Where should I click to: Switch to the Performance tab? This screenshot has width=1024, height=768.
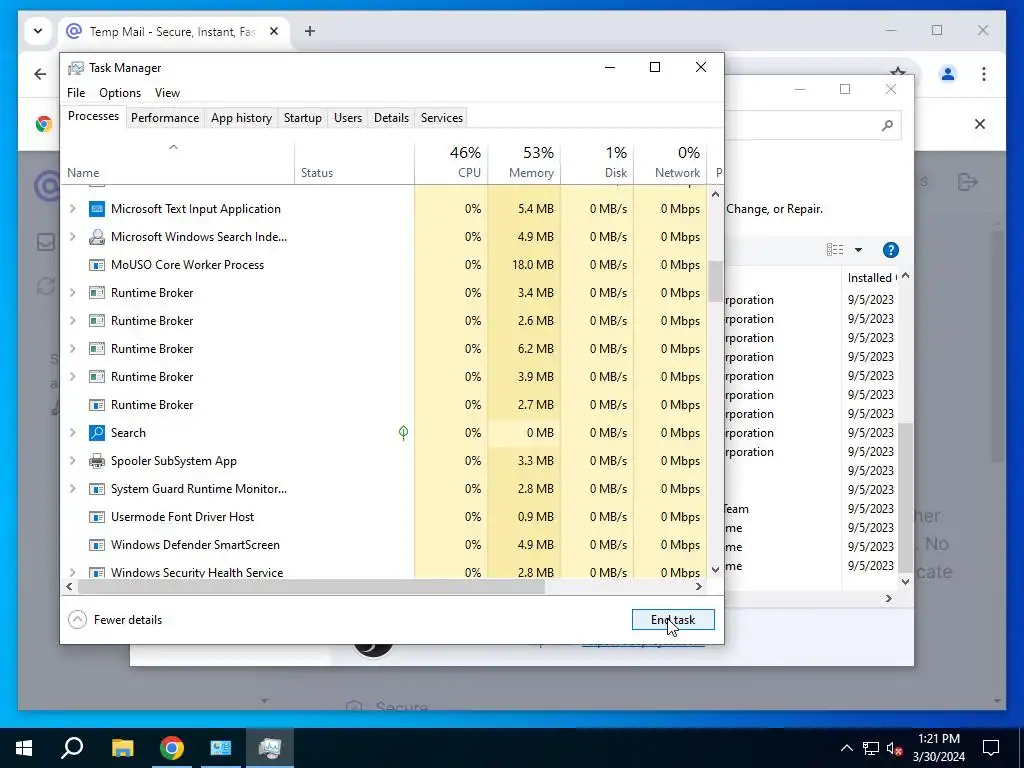165,118
